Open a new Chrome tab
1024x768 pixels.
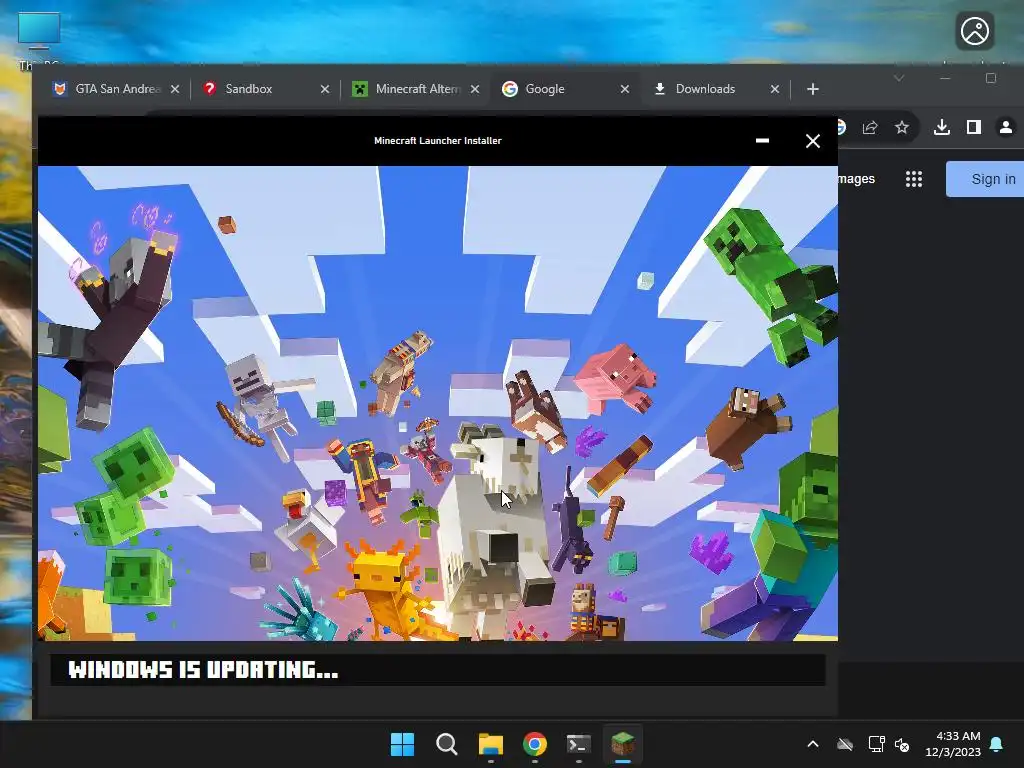click(812, 89)
